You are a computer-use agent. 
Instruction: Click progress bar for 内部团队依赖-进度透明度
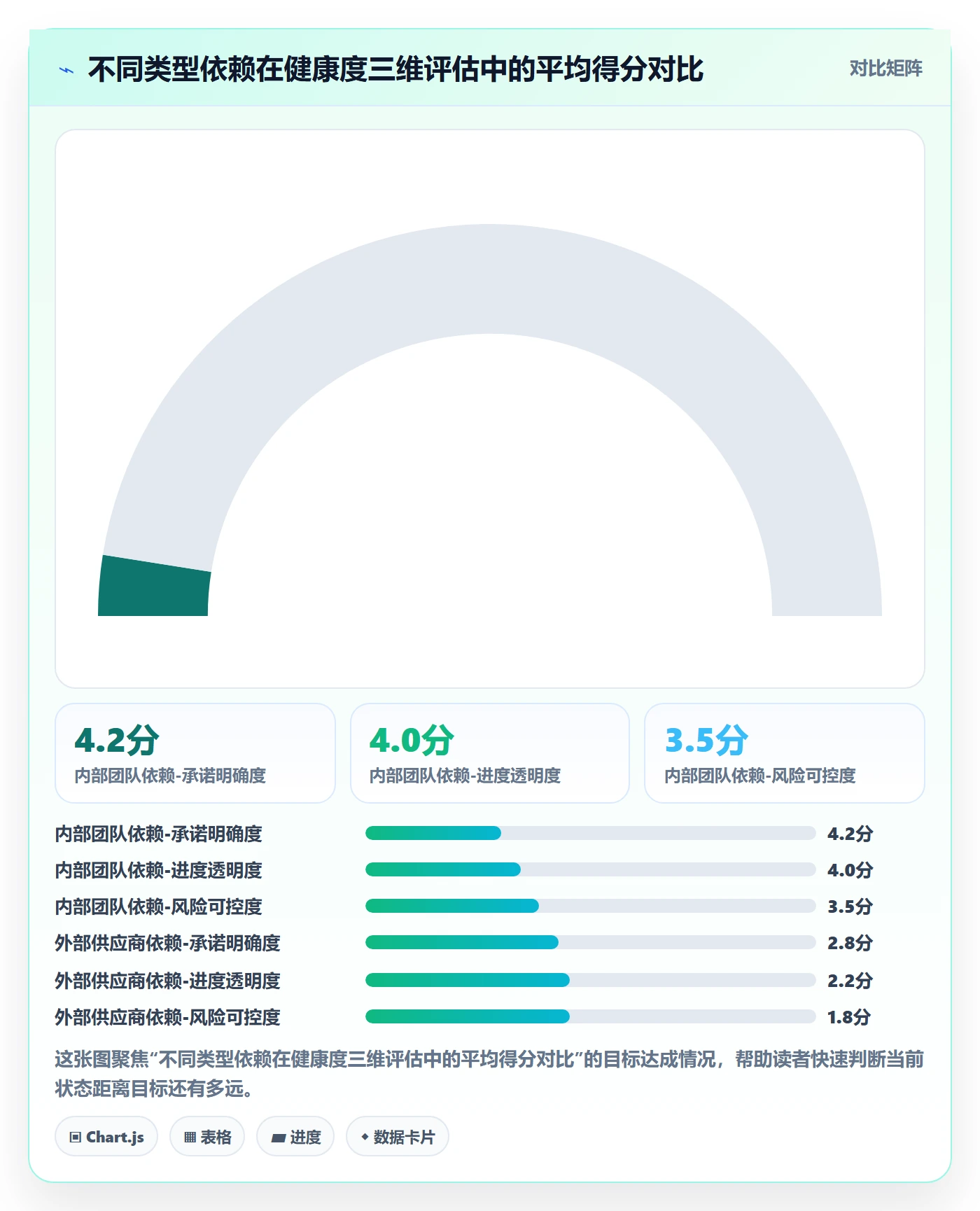[x=591, y=869]
